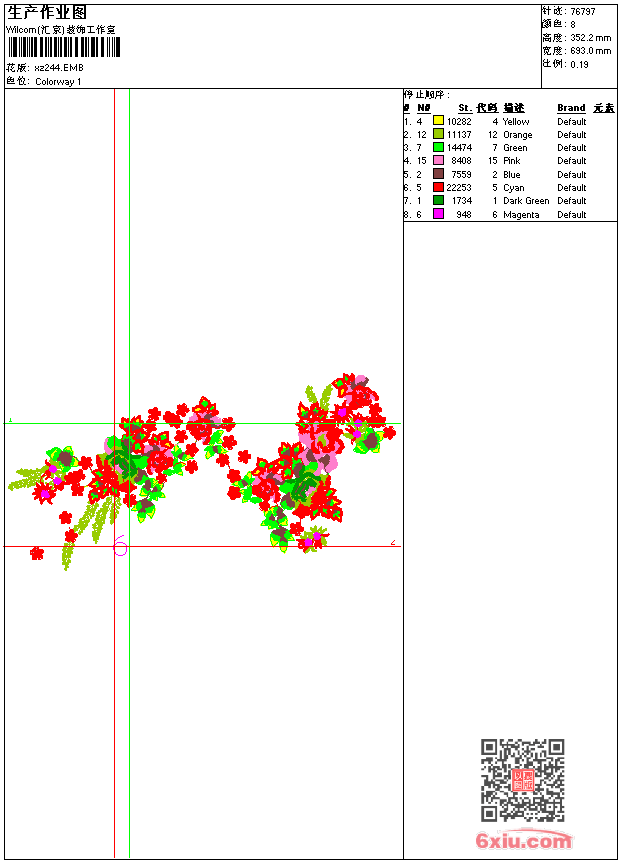This screenshot has width=620, height=860.
Task: Click the N# column header
Action: pos(424,108)
